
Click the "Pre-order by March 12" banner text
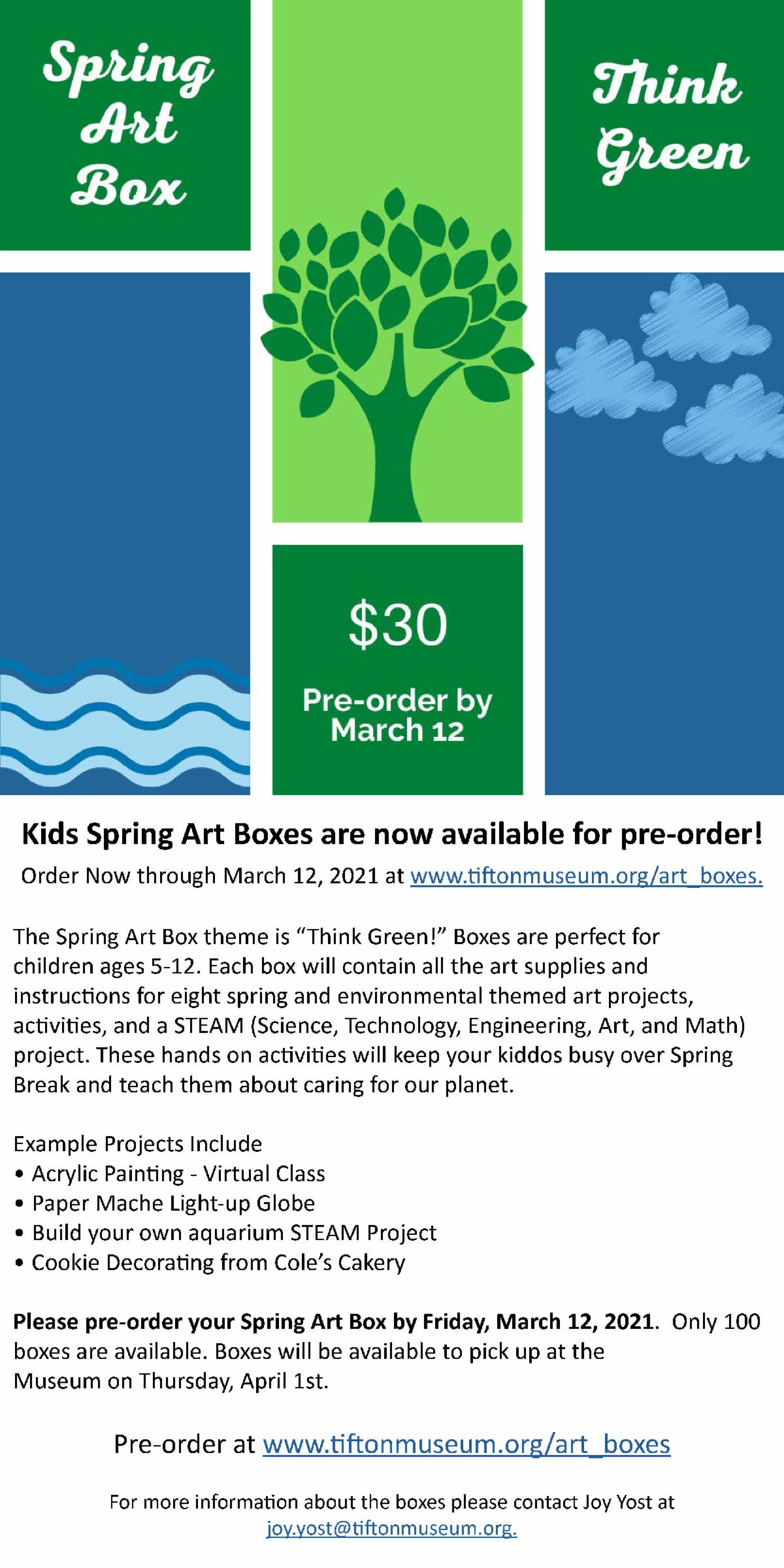(x=397, y=715)
